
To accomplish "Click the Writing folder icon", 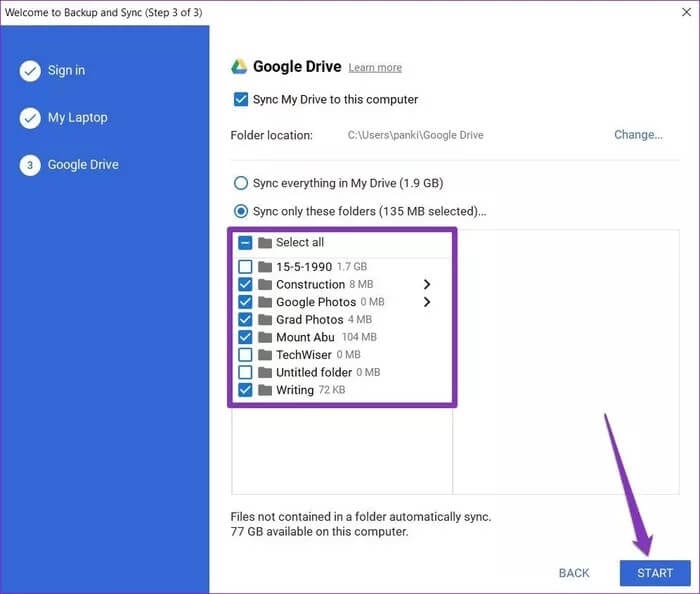I will coord(265,390).
